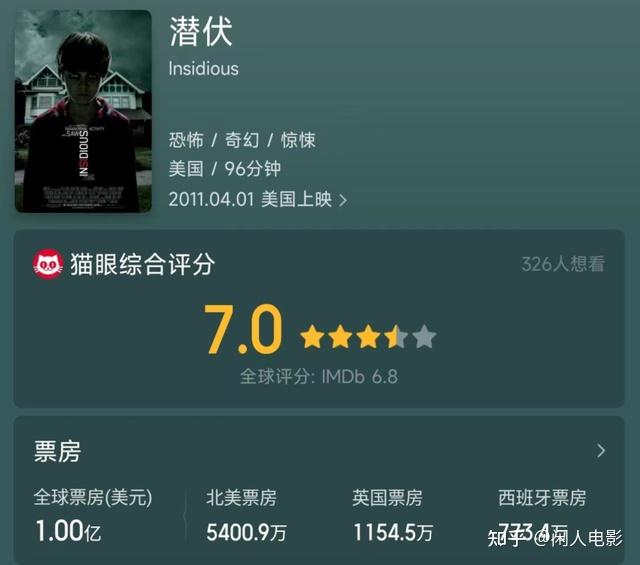Image resolution: width=640 pixels, height=565 pixels.
Task: Select 全球票房(美元) 1.00亿 entry
Action: pyautogui.click(x=93, y=515)
